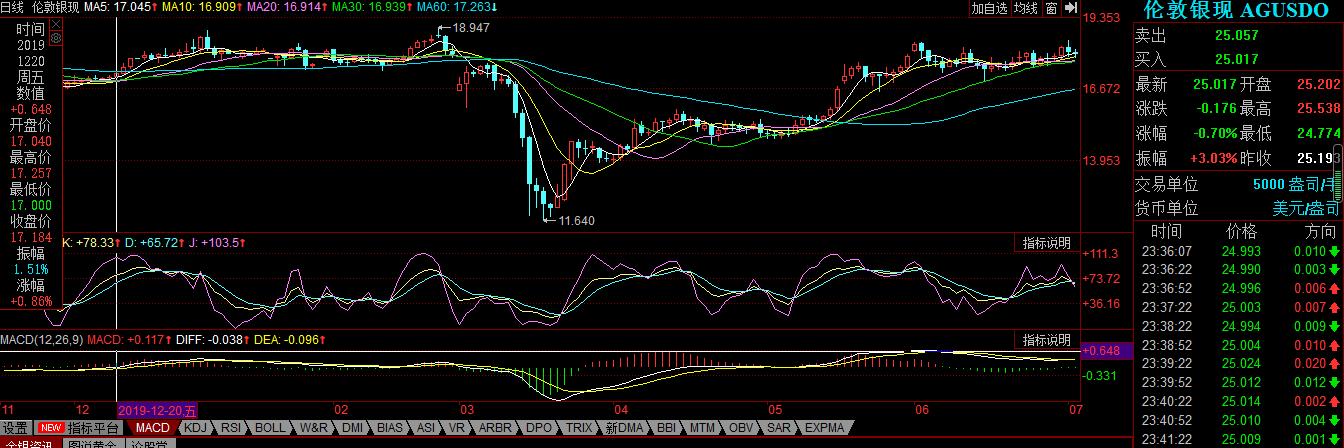This screenshot has height=448, width=1344.
Task: Select the BBI indicator tab
Action: point(668,428)
